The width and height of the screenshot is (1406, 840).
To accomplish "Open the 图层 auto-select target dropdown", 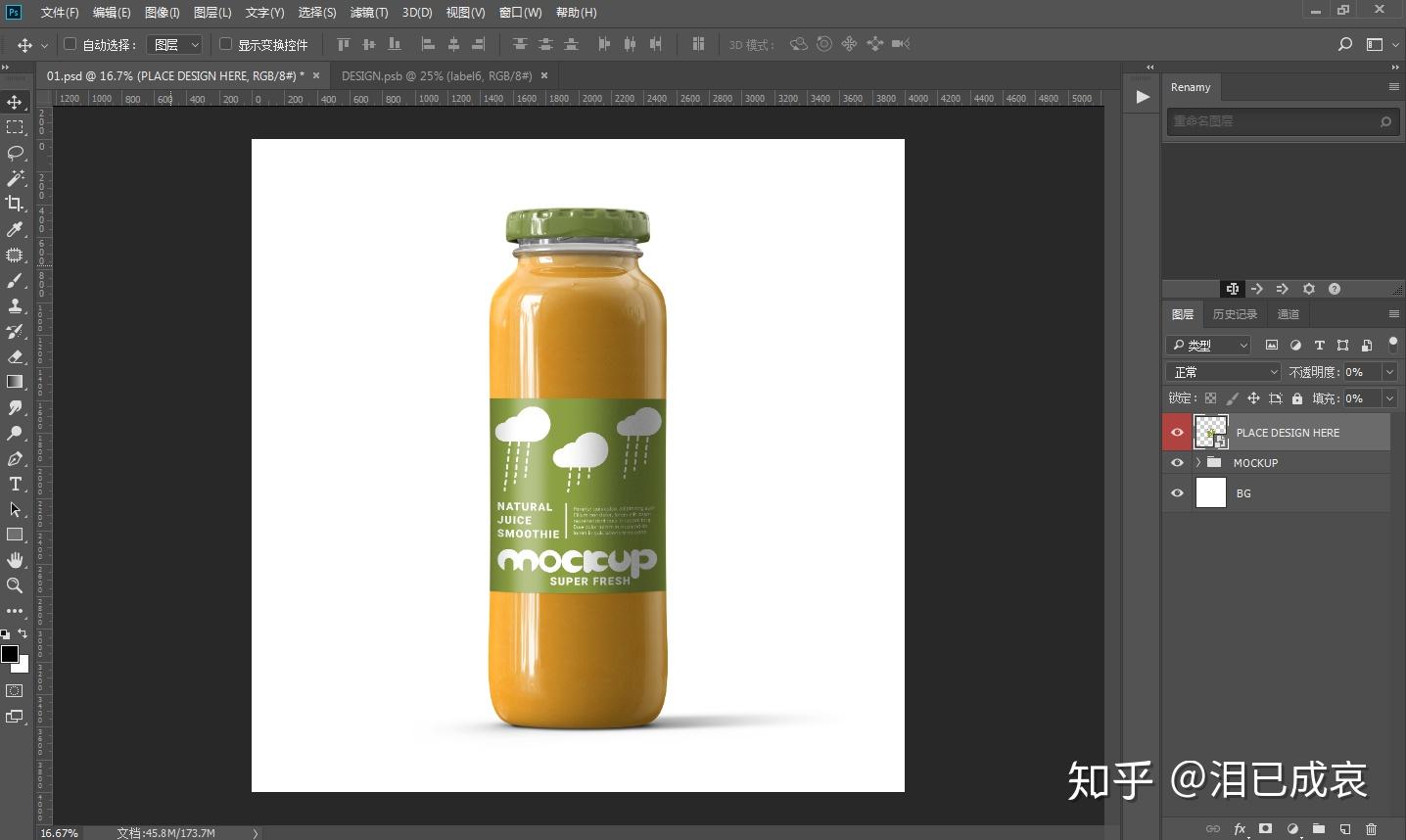I will click(174, 44).
